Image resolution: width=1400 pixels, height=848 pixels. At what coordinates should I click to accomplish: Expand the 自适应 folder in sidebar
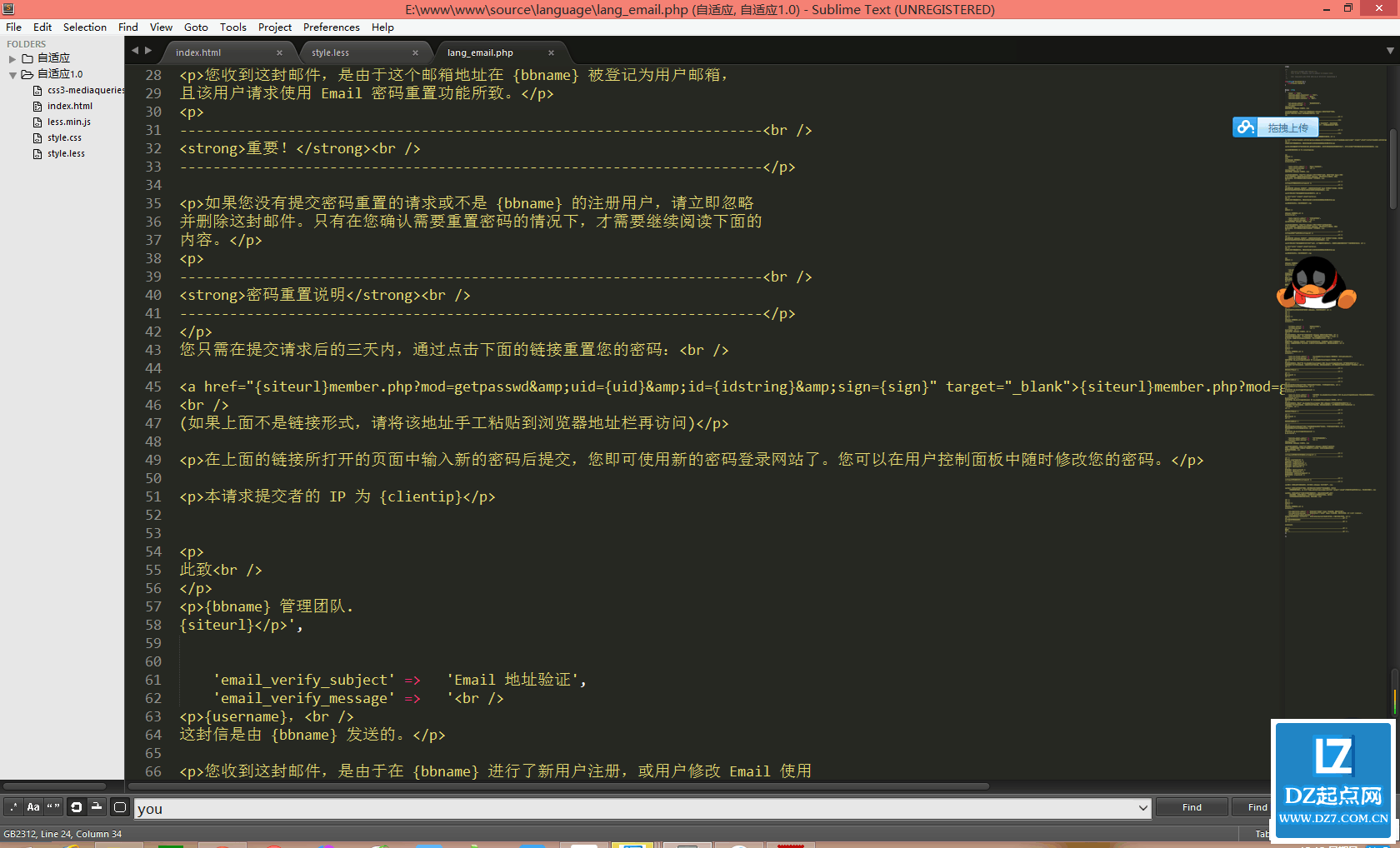[12, 57]
